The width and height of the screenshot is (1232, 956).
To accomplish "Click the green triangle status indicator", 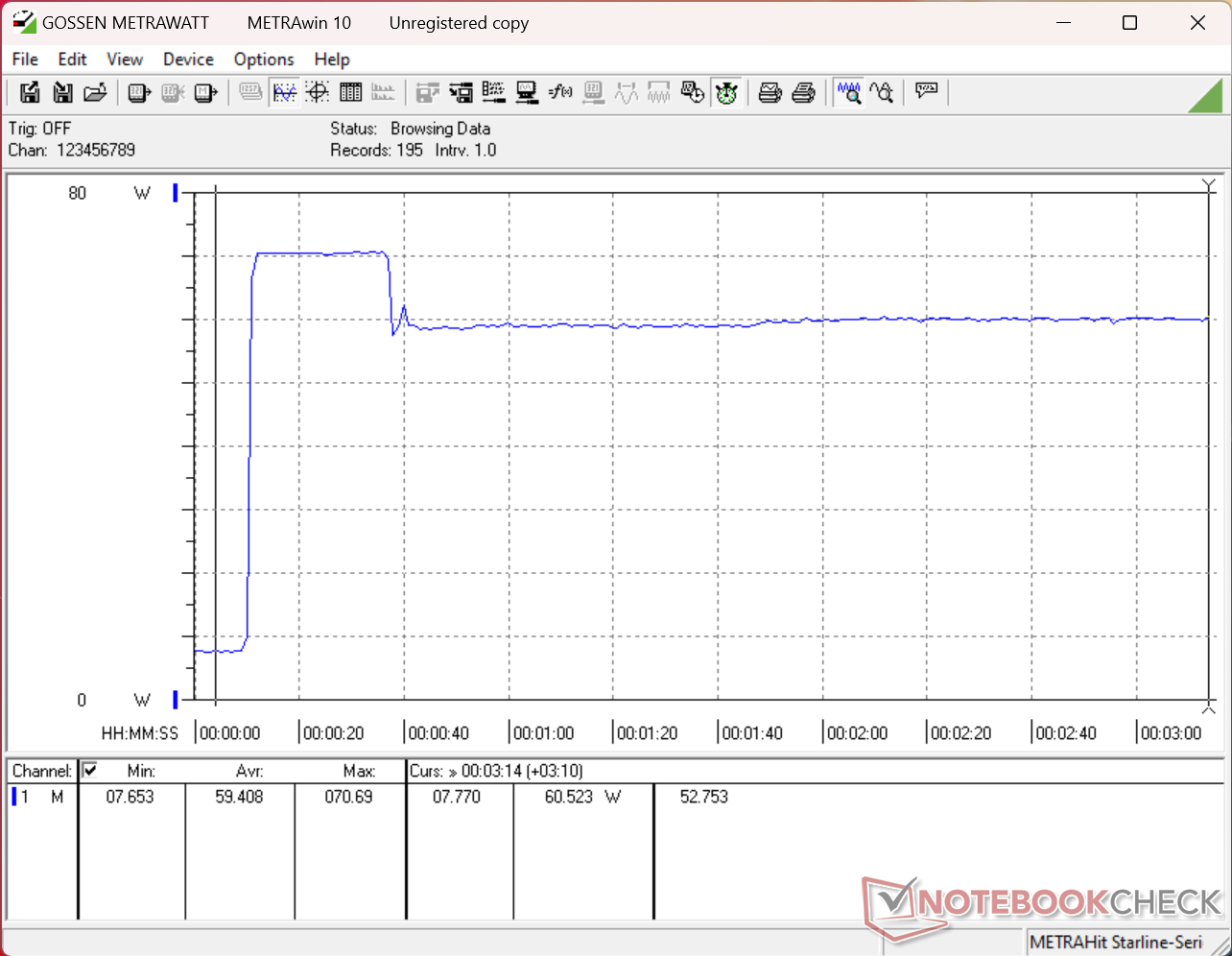I will (x=1205, y=94).
